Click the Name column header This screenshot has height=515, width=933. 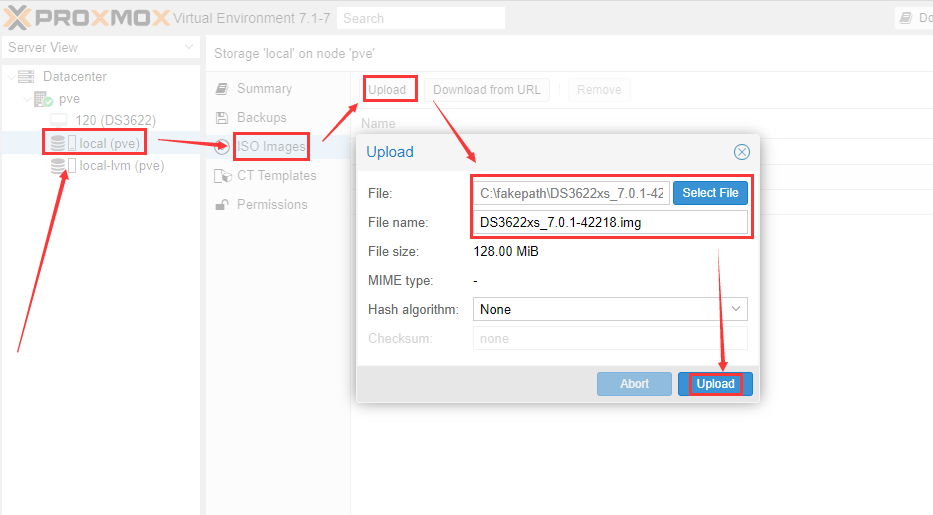point(378,124)
